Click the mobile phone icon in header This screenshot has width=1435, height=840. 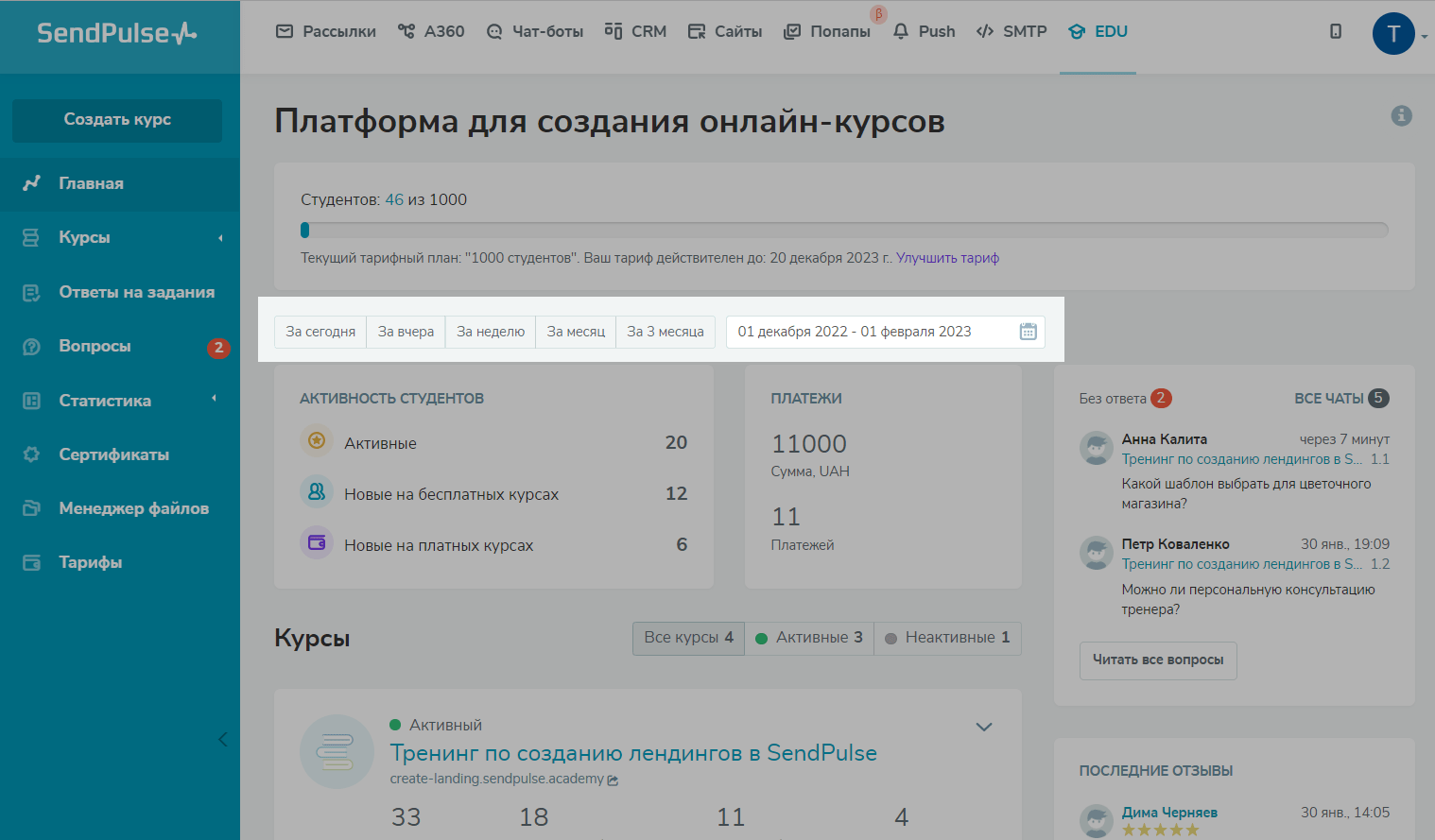tap(1336, 31)
